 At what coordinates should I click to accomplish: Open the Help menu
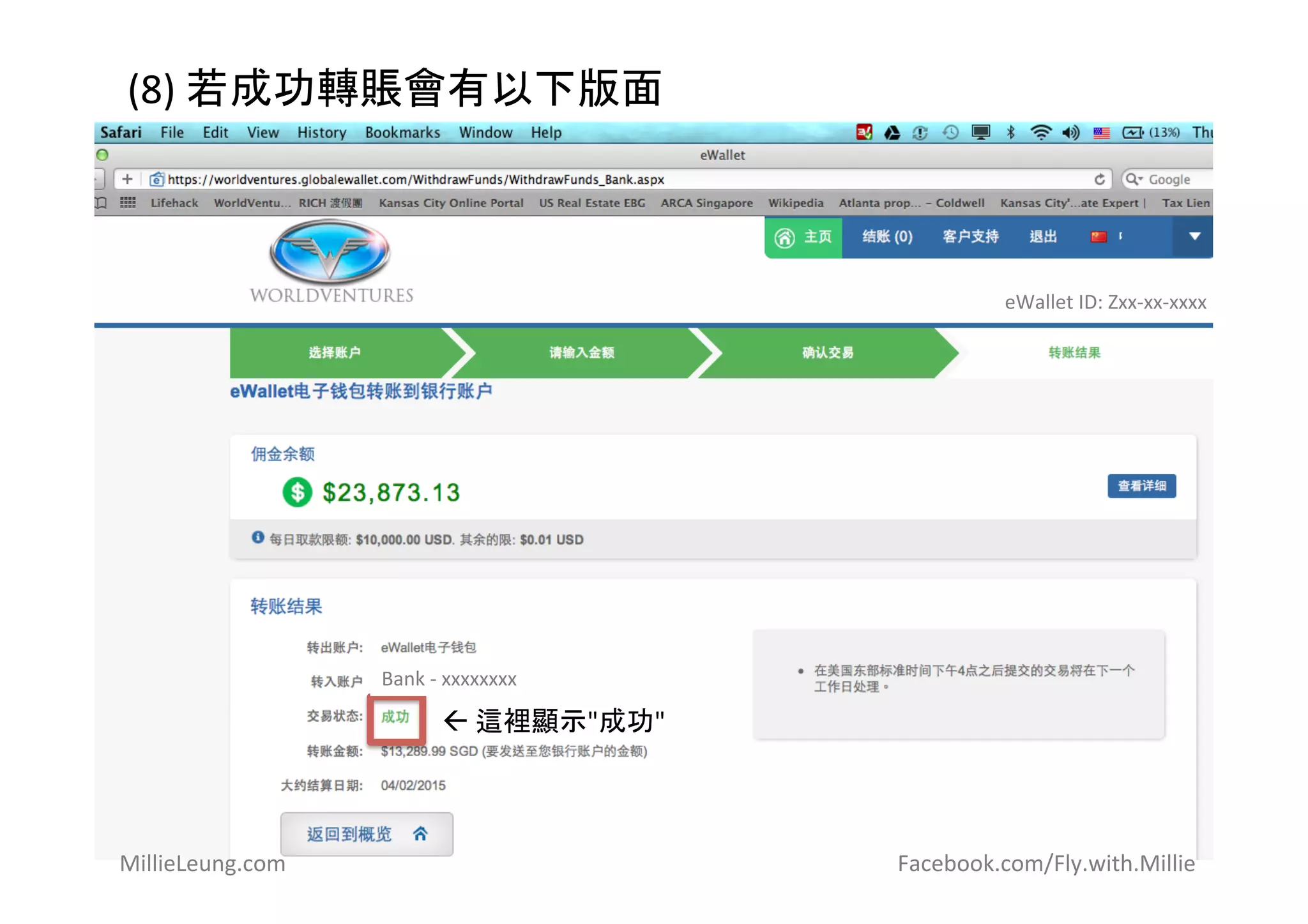[x=546, y=132]
